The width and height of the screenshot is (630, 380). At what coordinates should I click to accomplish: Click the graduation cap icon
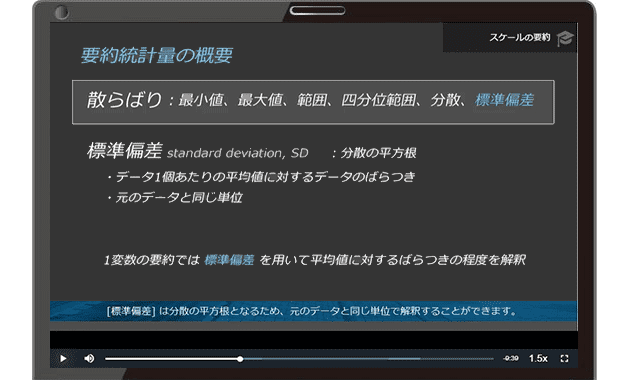[x=565, y=39]
